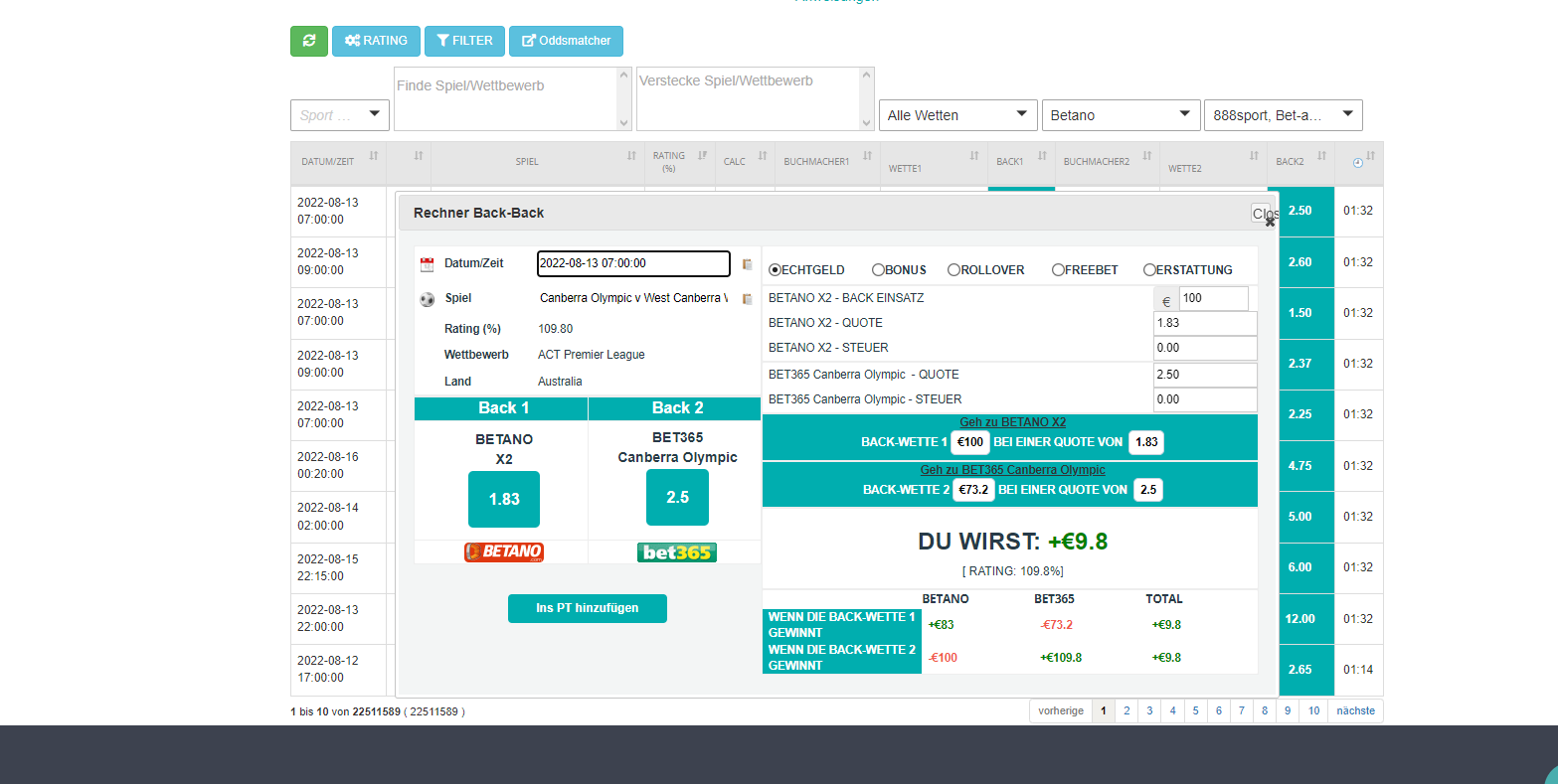Follow Geh zu BET365 Canberra Olympic link
The width and height of the screenshot is (1558, 784).
1012,470
